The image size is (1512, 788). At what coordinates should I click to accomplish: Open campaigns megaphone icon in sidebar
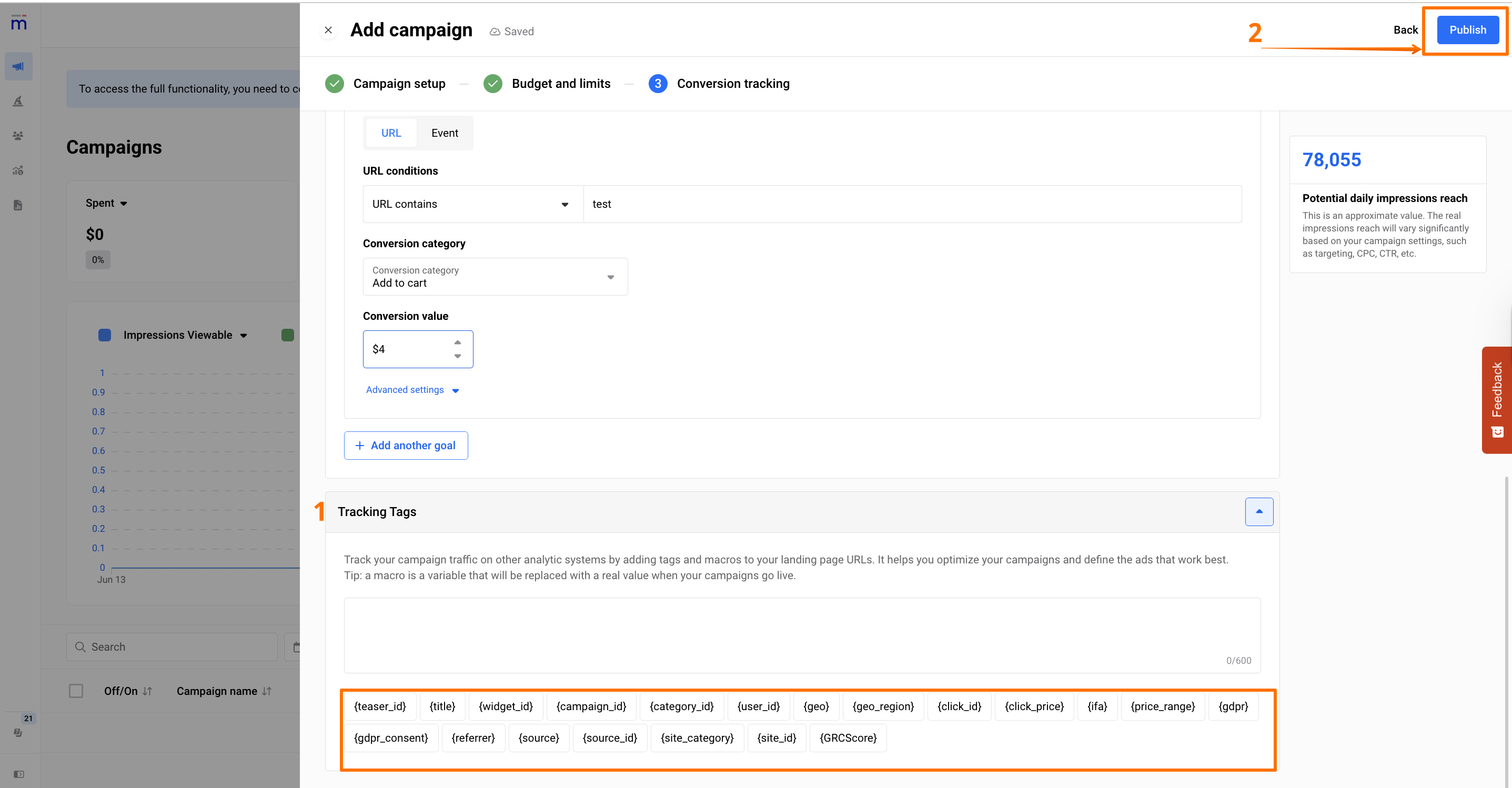tap(18, 66)
